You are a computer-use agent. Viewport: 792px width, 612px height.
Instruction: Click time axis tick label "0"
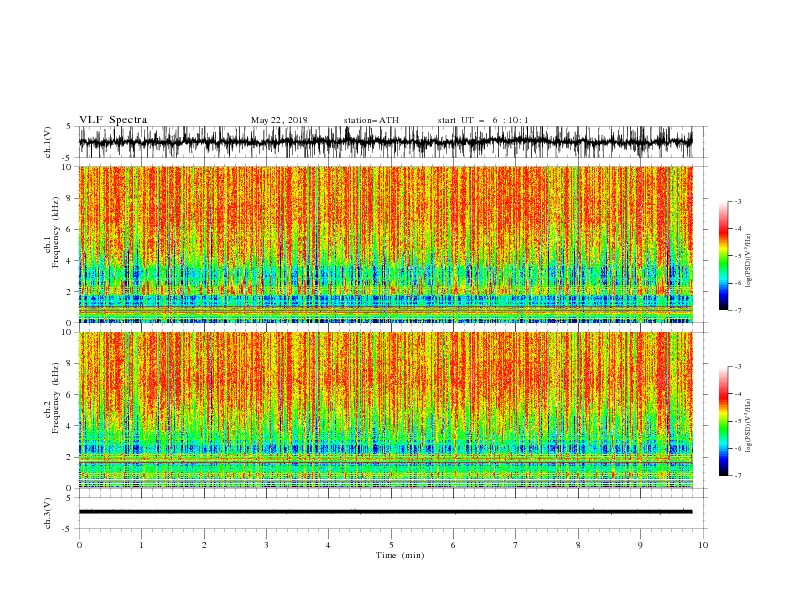[x=79, y=545]
